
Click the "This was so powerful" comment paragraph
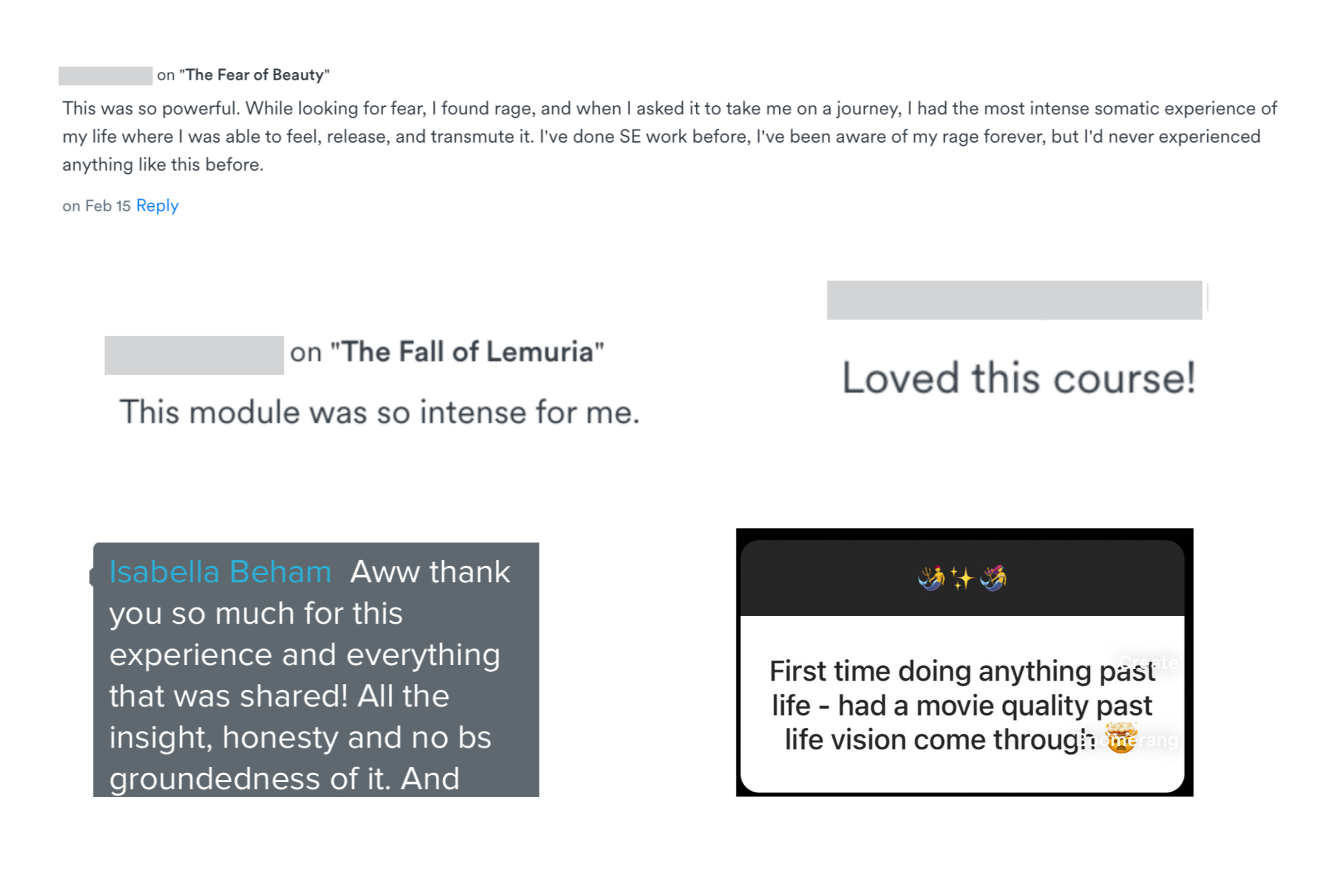[x=668, y=136]
